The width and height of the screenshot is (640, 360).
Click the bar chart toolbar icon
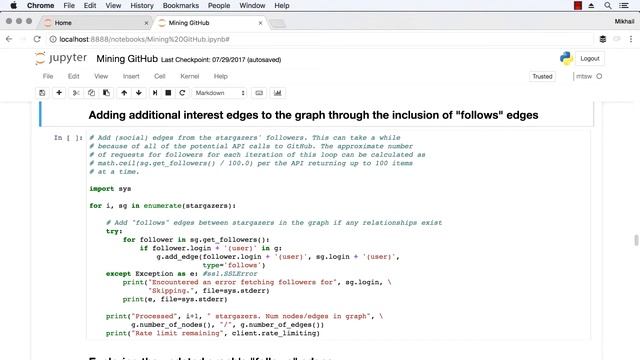pos(278,93)
